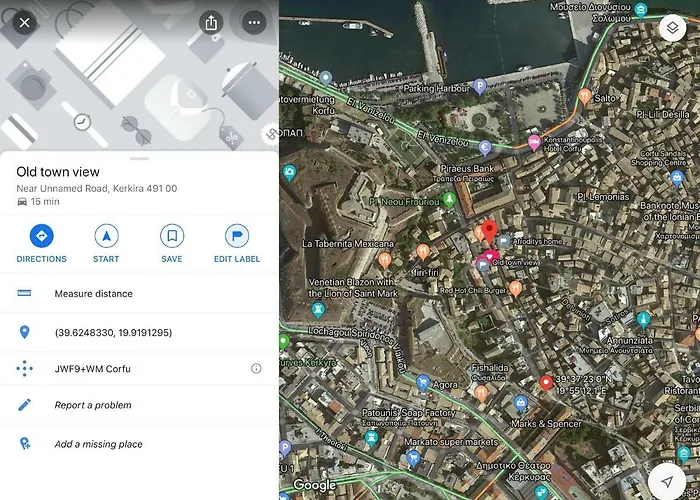Select Measure distance option
700x500 pixels.
pos(139,293)
